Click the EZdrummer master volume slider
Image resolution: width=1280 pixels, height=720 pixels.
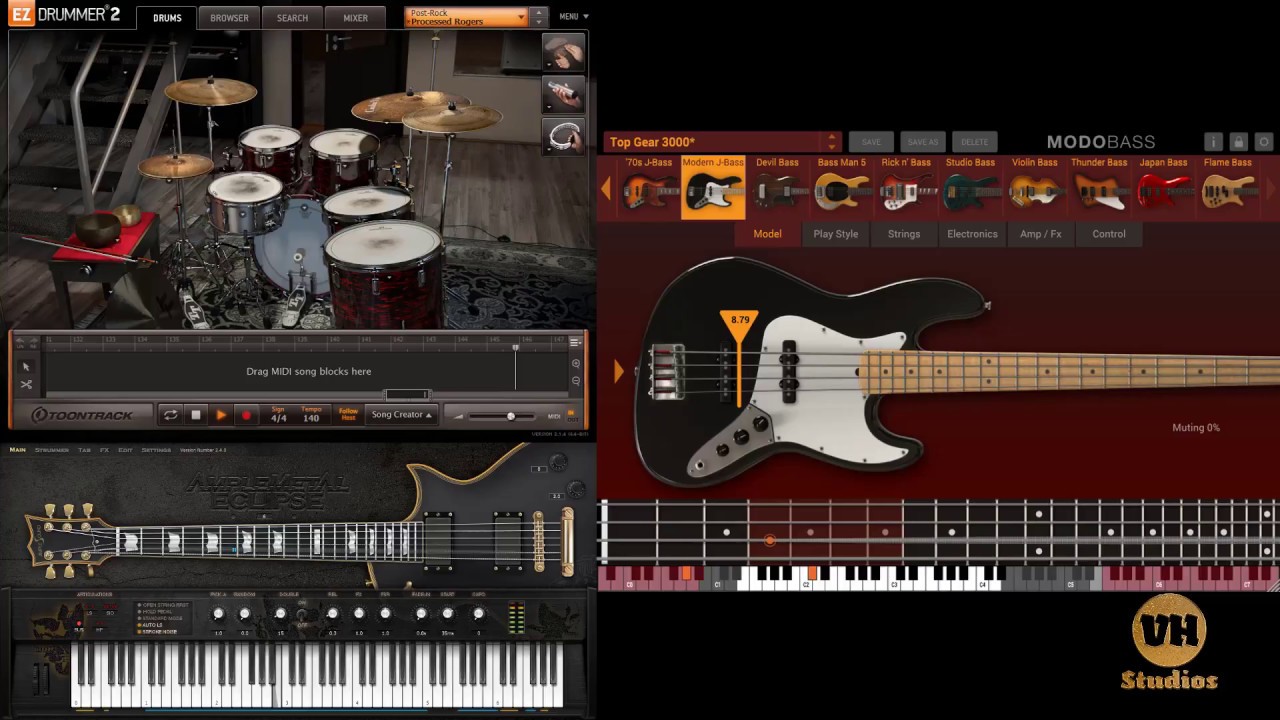[x=500, y=416]
